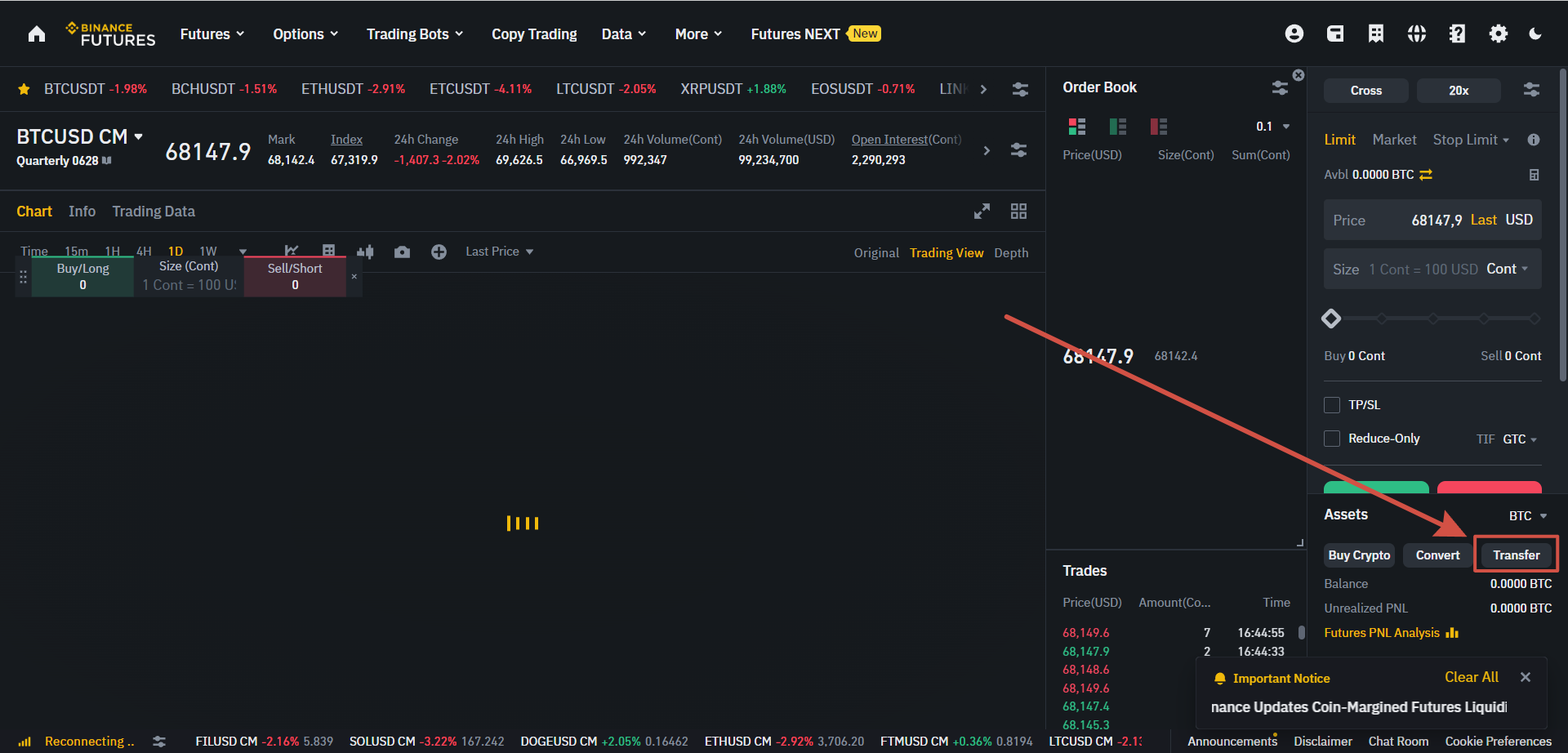Show only buy orders in order book
The height and width of the screenshot is (753, 1568).
pyautogui.click(x=1118, y=127)
